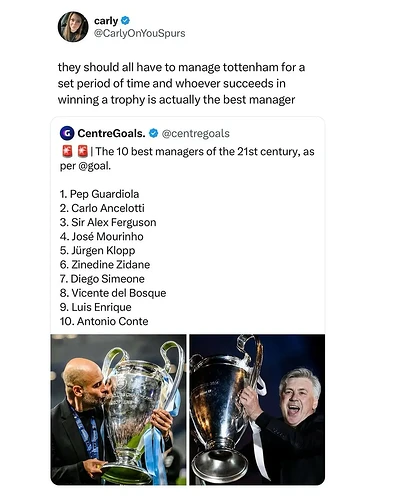Screen dimensions: 400x500
Task: Click the first red siren emoji
Action: (67, 151)
